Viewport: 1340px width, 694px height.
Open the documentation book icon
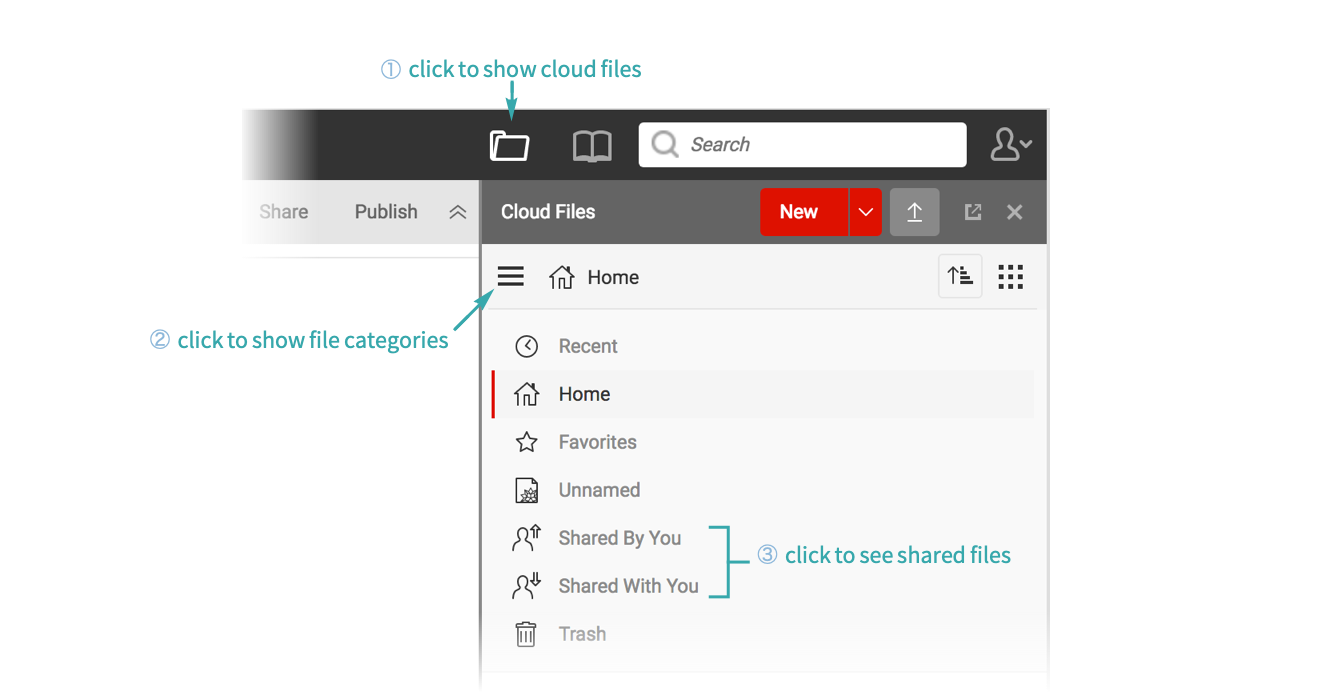click(592, 146)
